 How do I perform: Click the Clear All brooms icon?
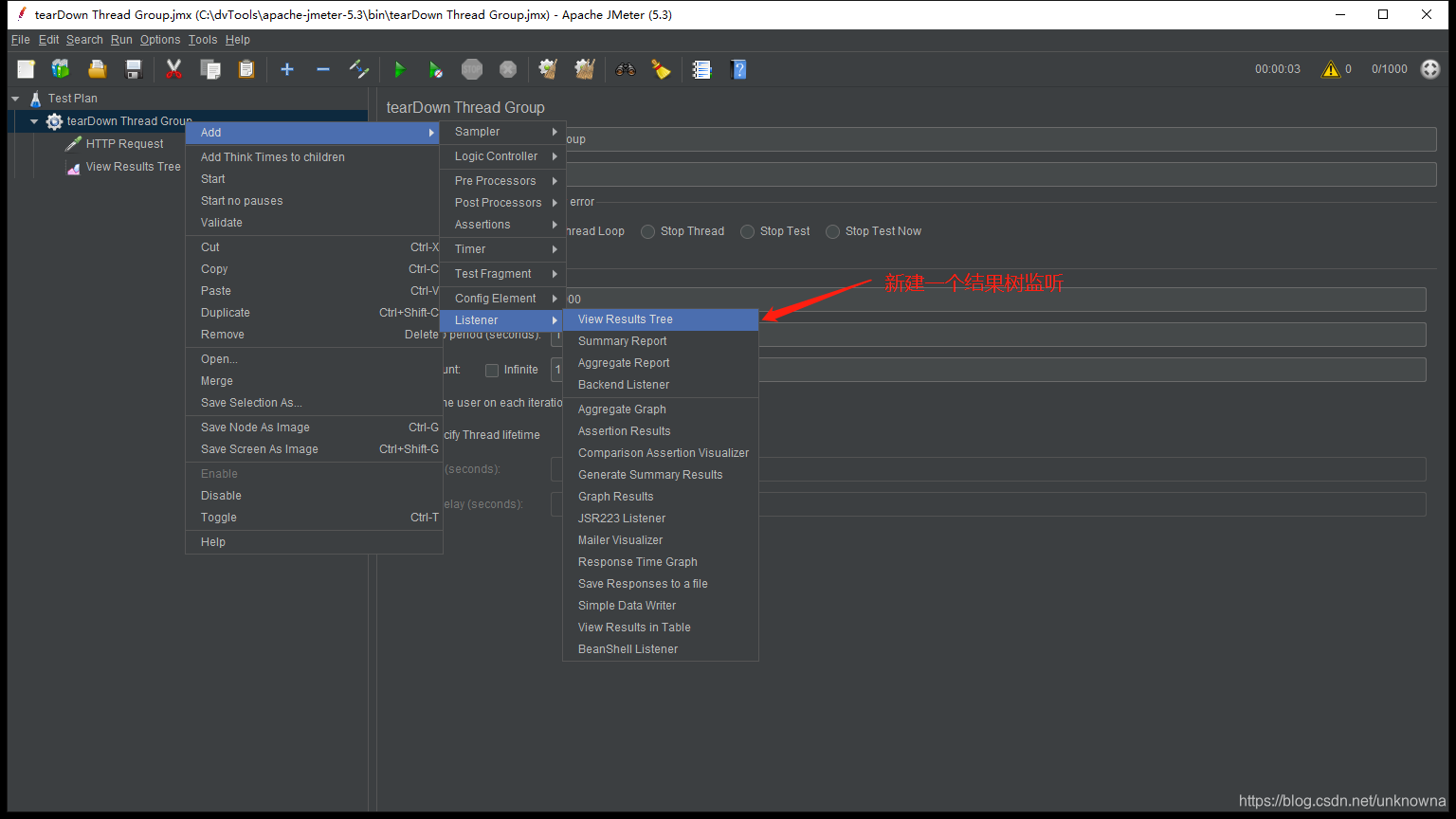click(585, 69)
